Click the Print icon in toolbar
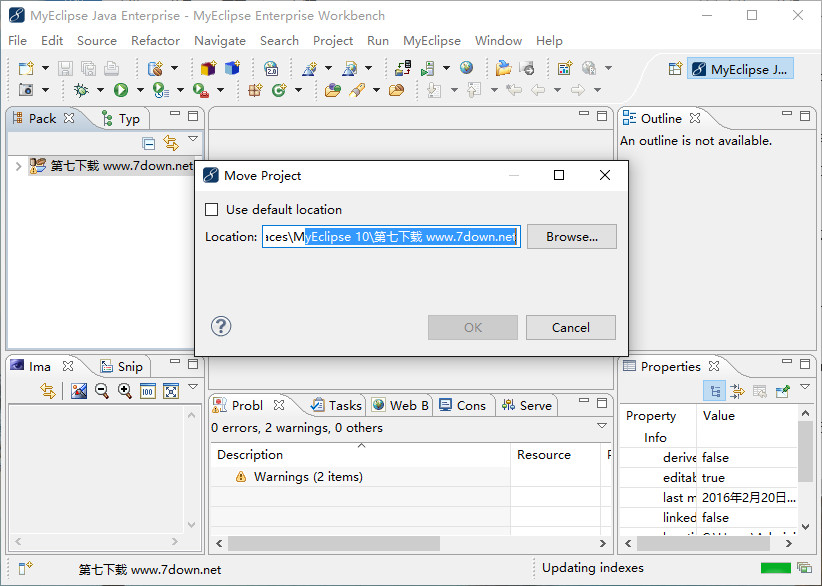This screenshot has width=822, height=586. (111, 69)
